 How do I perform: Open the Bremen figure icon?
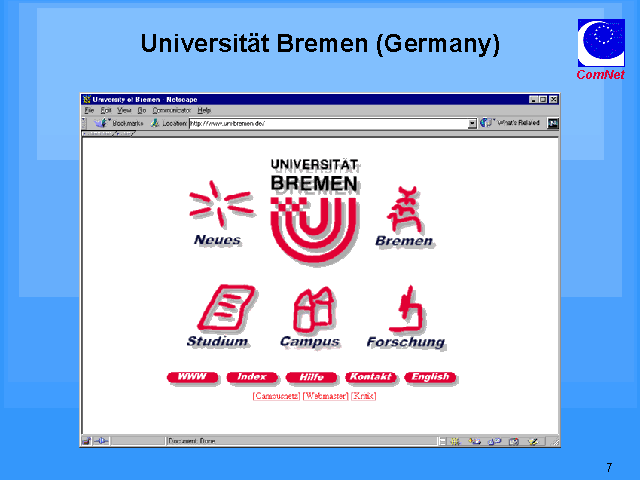pos(404,209)
